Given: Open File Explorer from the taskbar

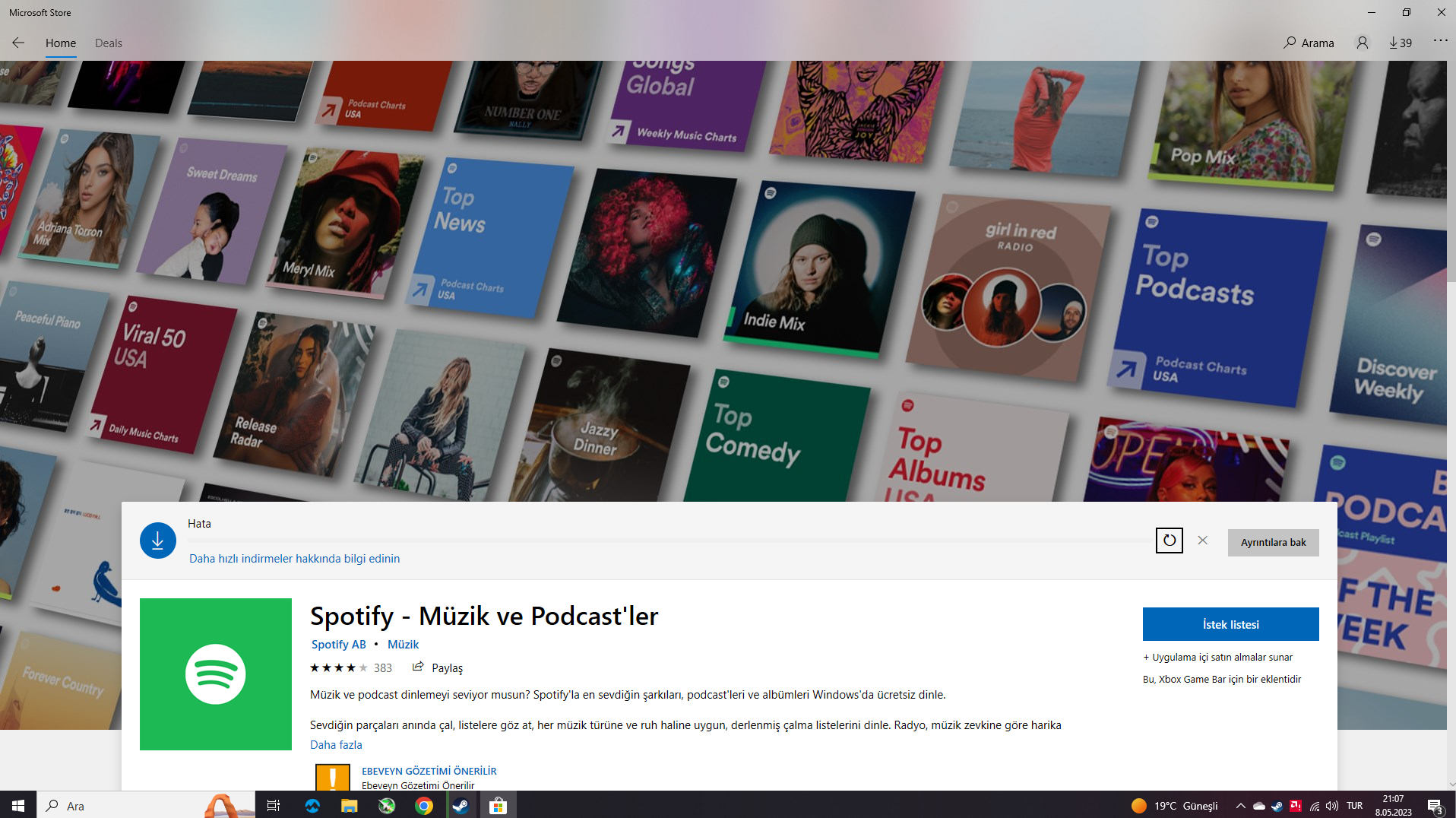Looking at the screenshot, I should [350, 805].
